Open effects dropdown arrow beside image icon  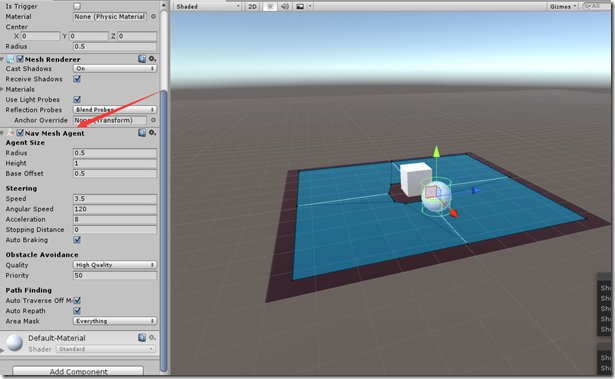310,6
